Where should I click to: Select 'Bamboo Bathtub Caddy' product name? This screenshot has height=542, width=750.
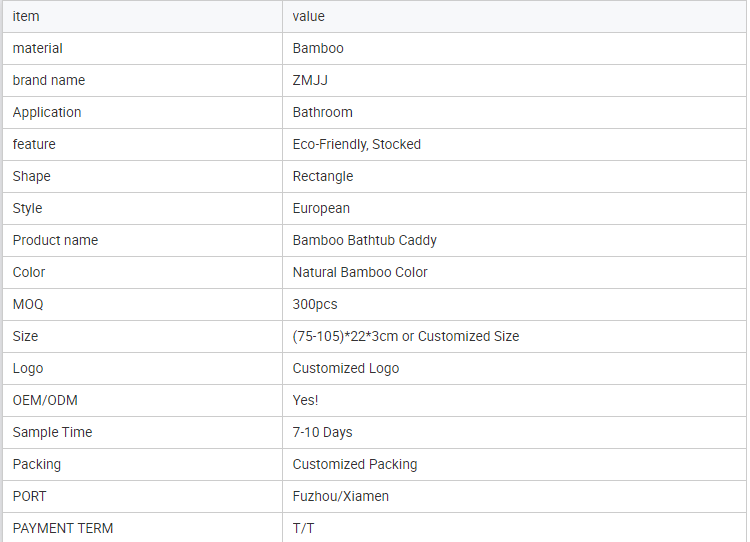pos(364,240)
